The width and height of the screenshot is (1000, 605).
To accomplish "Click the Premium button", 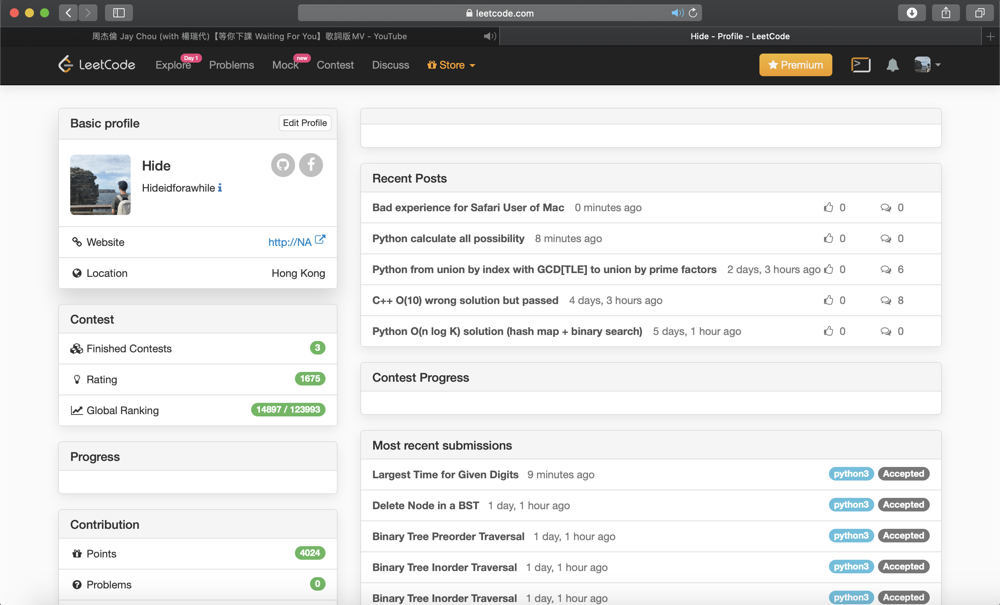I will tap(795, 64).
